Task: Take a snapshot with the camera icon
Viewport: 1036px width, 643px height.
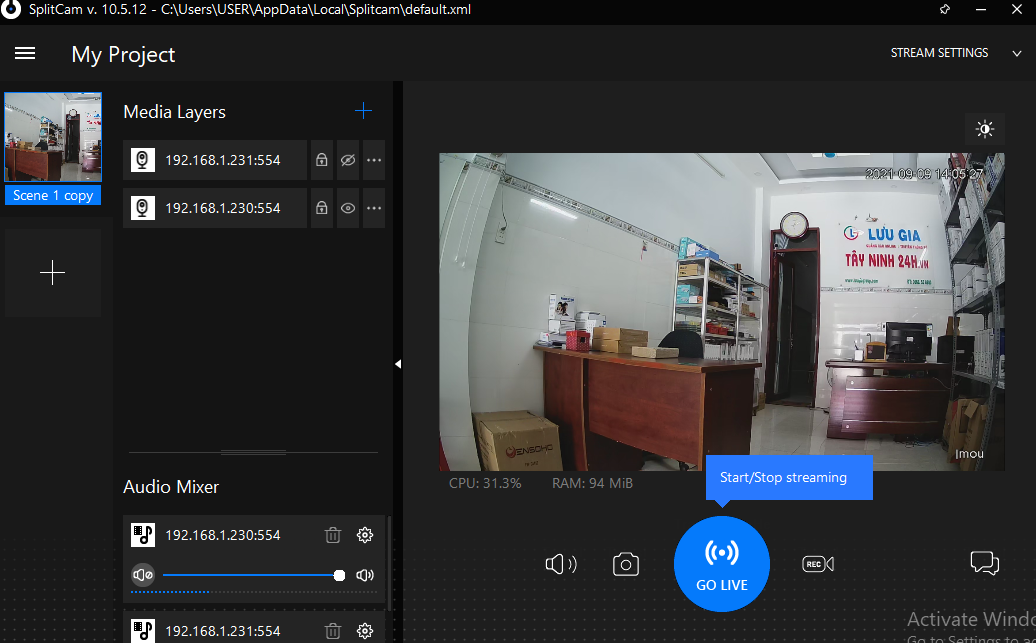Action: [x=626, y=564]
